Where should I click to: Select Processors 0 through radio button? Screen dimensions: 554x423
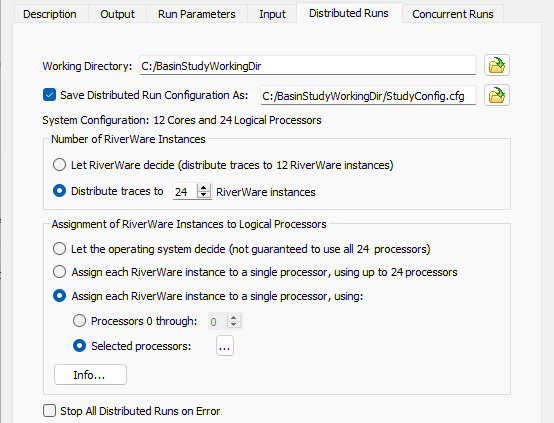pyautogui.click(x=79, y=321)
